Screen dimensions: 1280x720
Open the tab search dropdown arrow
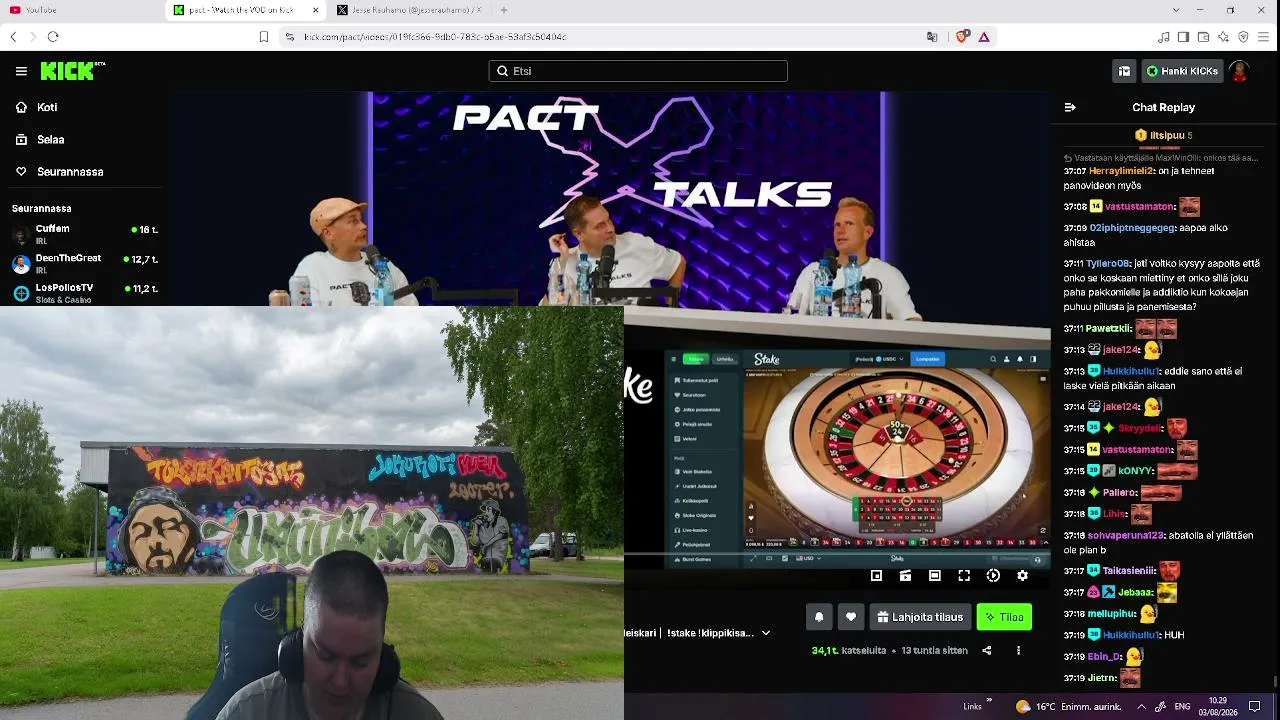(1175, 10)
